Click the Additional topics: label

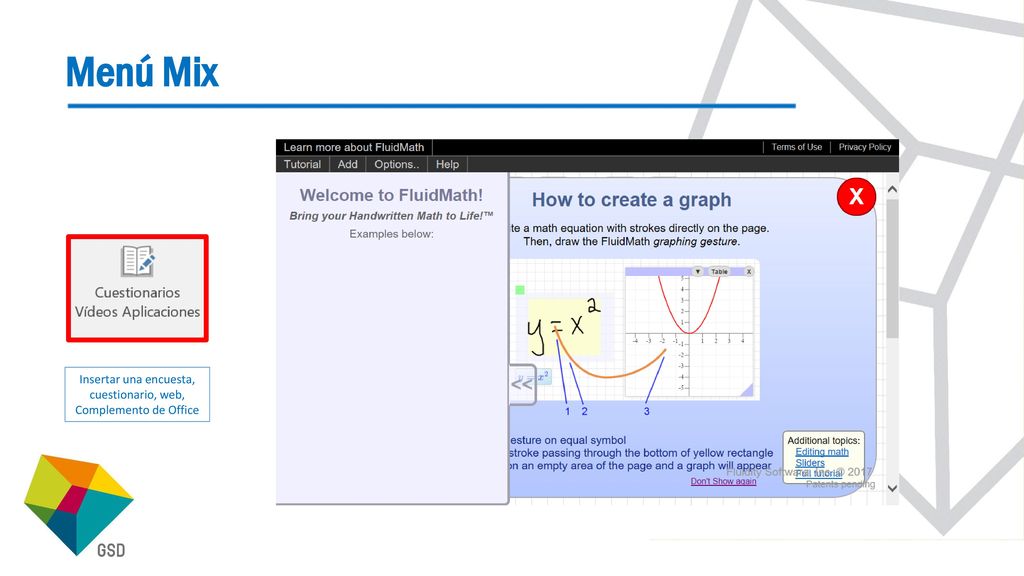(x=824, y=441)
